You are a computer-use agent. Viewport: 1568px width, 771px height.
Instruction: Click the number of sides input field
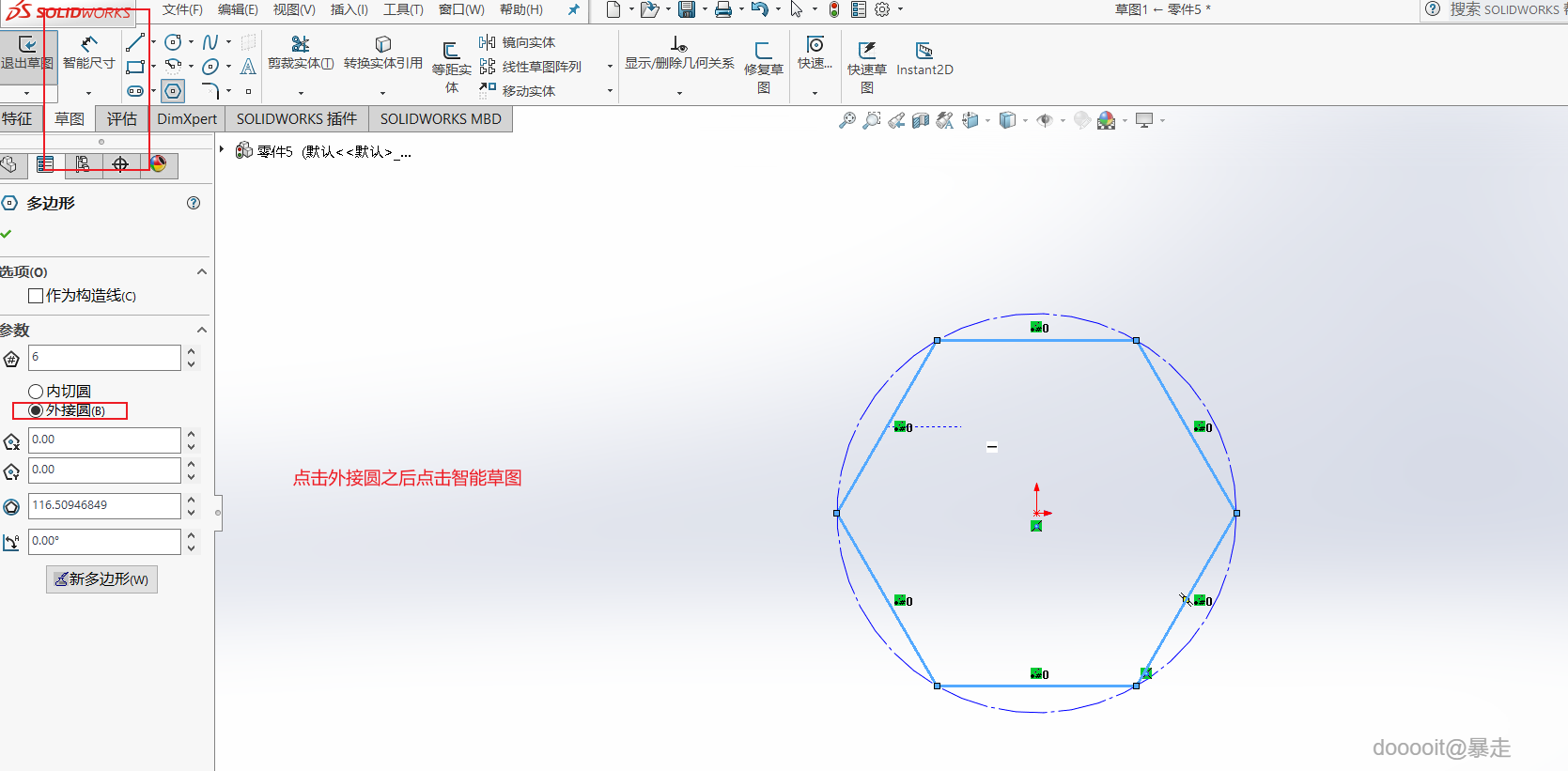(x=104, y=358)
